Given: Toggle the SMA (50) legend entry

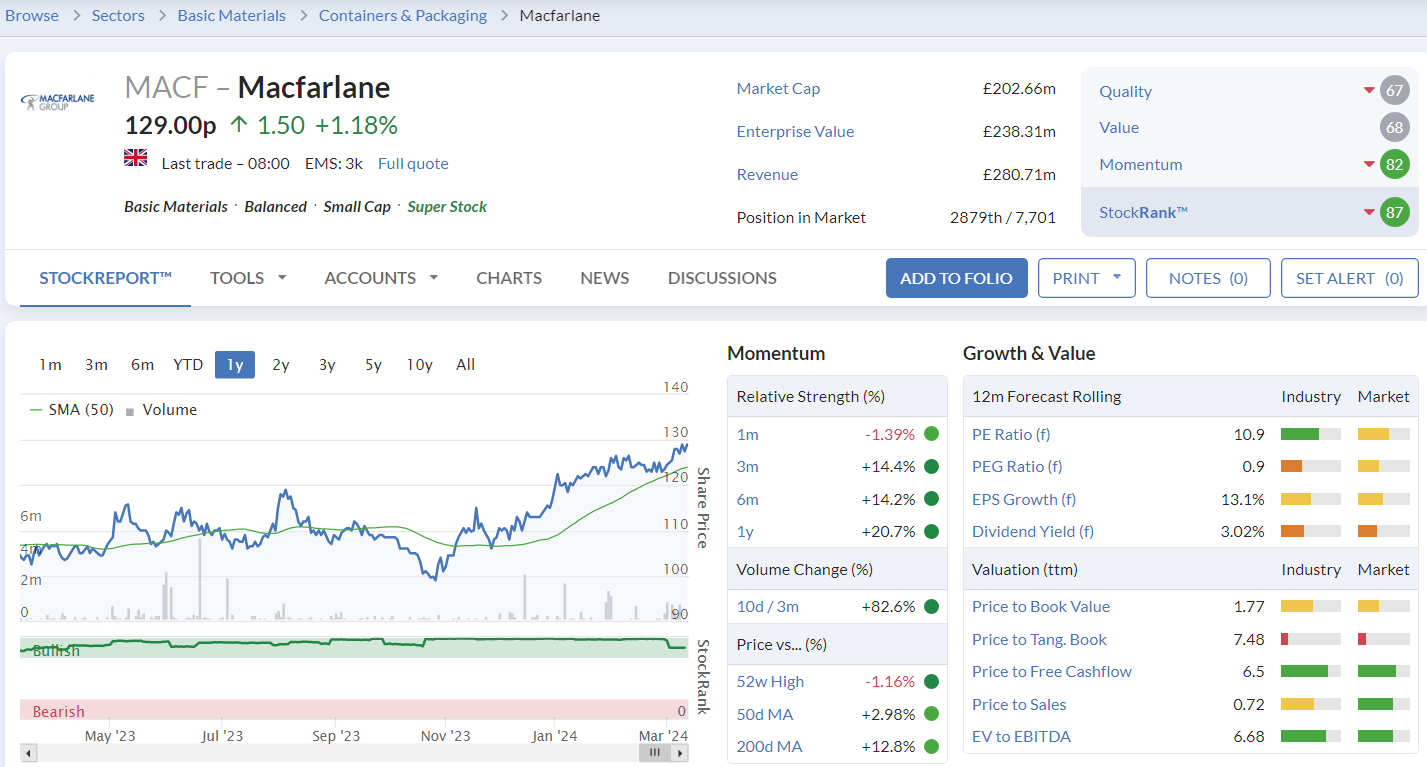Looking at the screenshot, I should pos(73,410).
